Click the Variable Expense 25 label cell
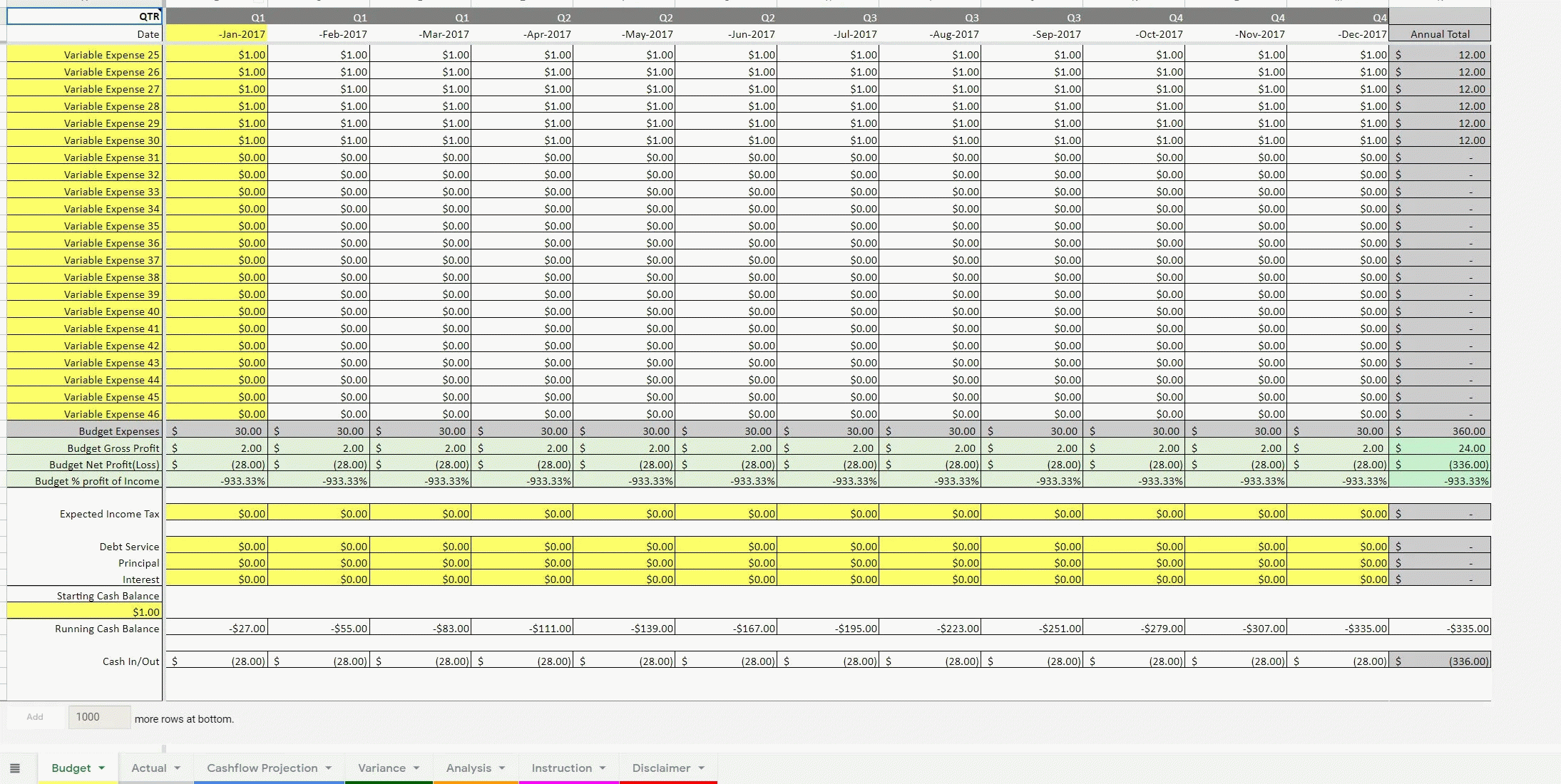This screenshot has width=1561, height=784. tap(84, 54)
